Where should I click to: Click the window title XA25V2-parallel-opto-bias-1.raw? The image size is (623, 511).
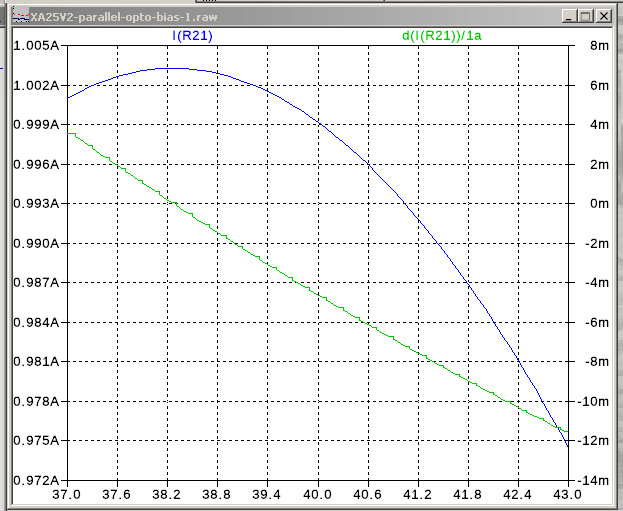124,17
